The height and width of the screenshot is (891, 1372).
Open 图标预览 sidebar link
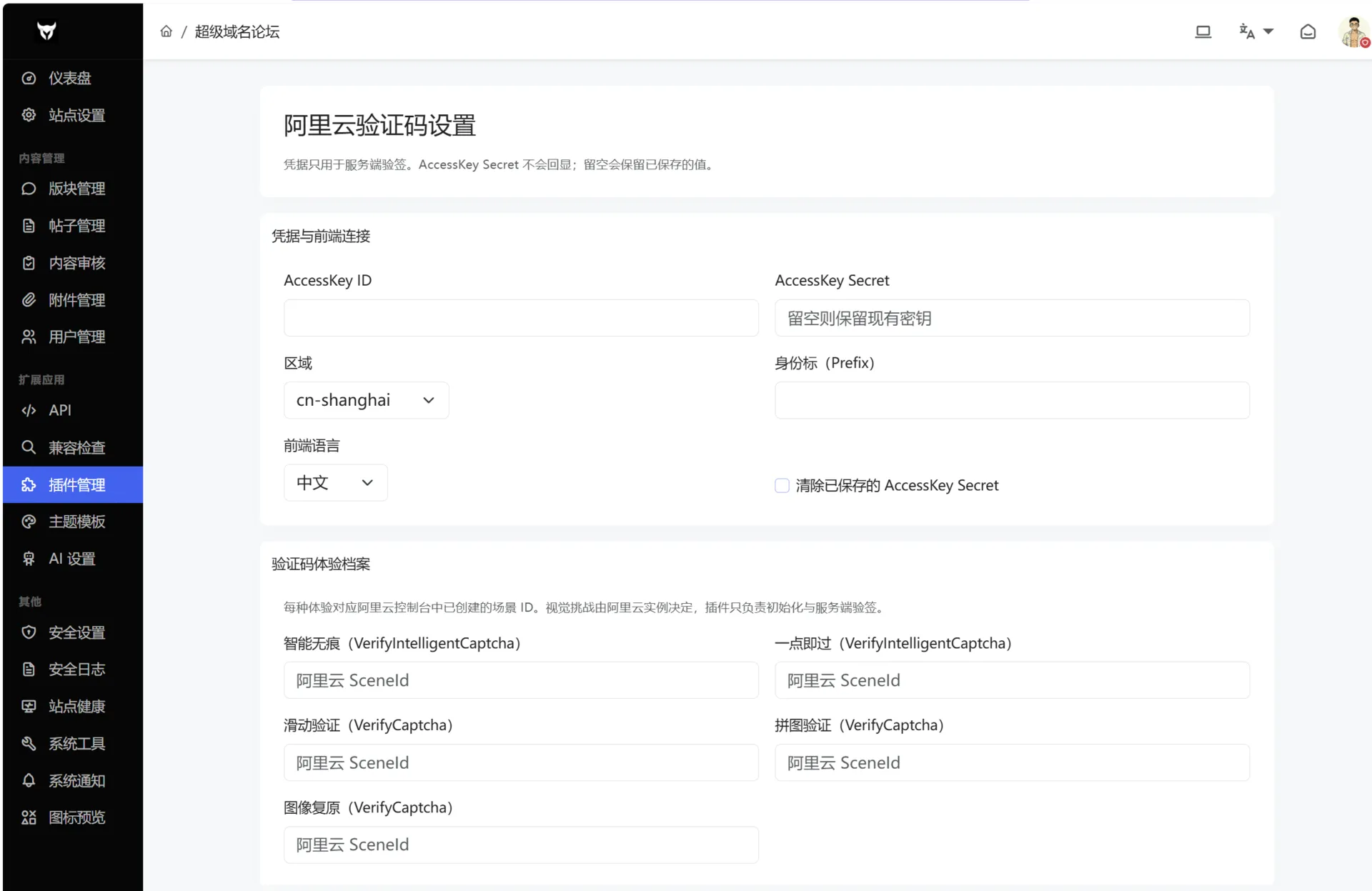tap(73, 817)
